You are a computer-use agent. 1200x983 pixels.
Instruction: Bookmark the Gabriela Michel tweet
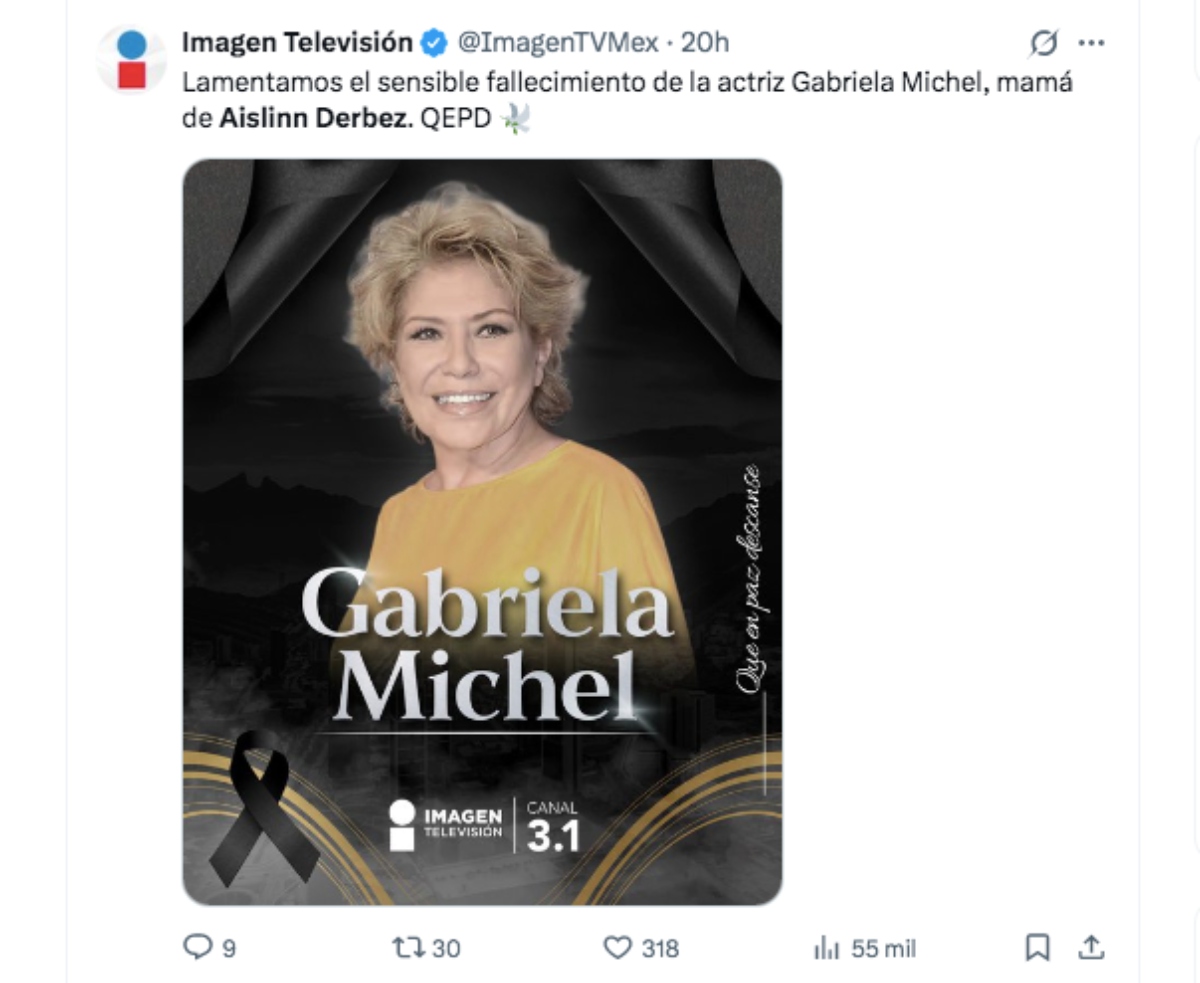click(x=1038, y=947)
